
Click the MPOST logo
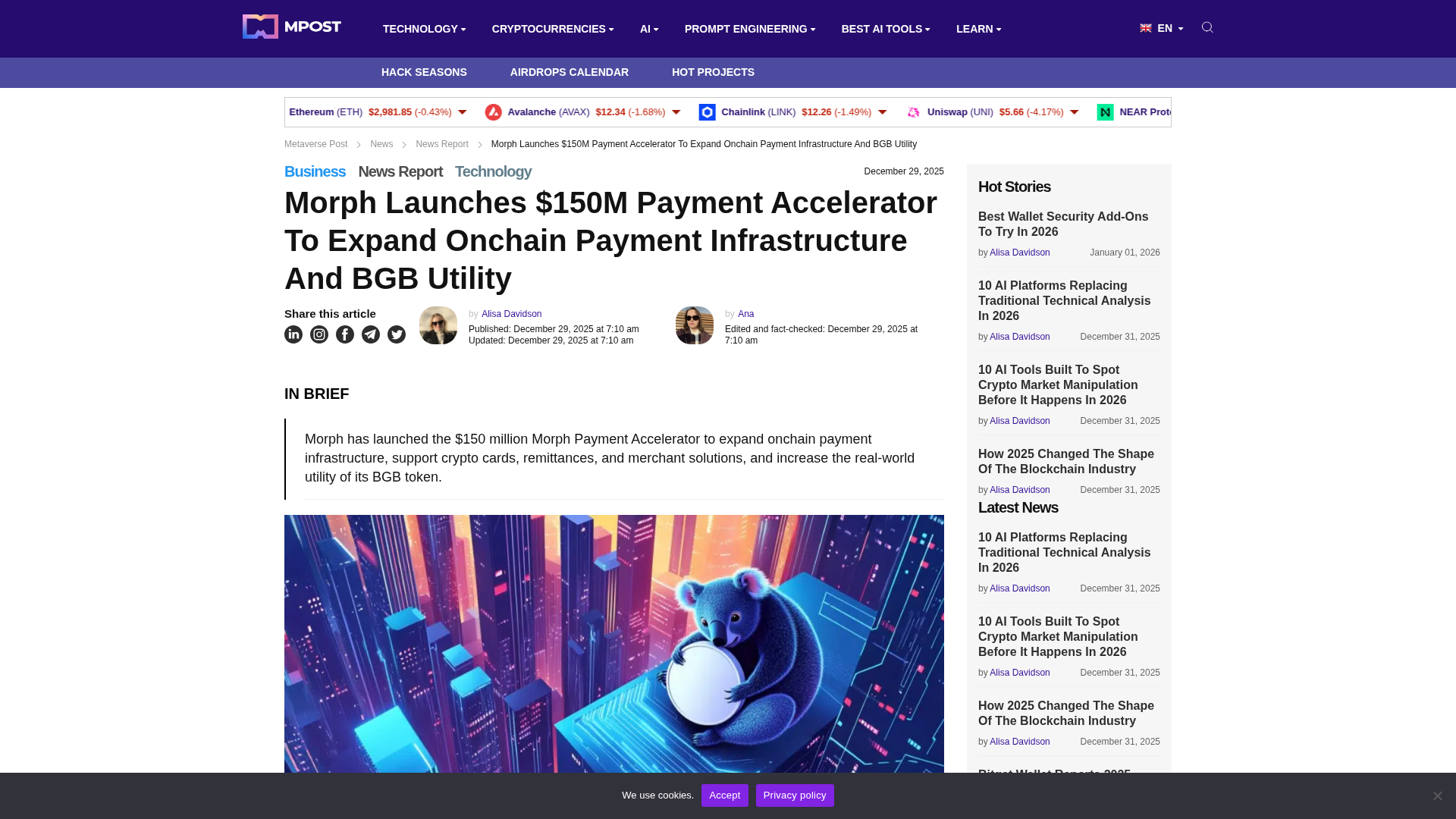click(x=292, y=27)
